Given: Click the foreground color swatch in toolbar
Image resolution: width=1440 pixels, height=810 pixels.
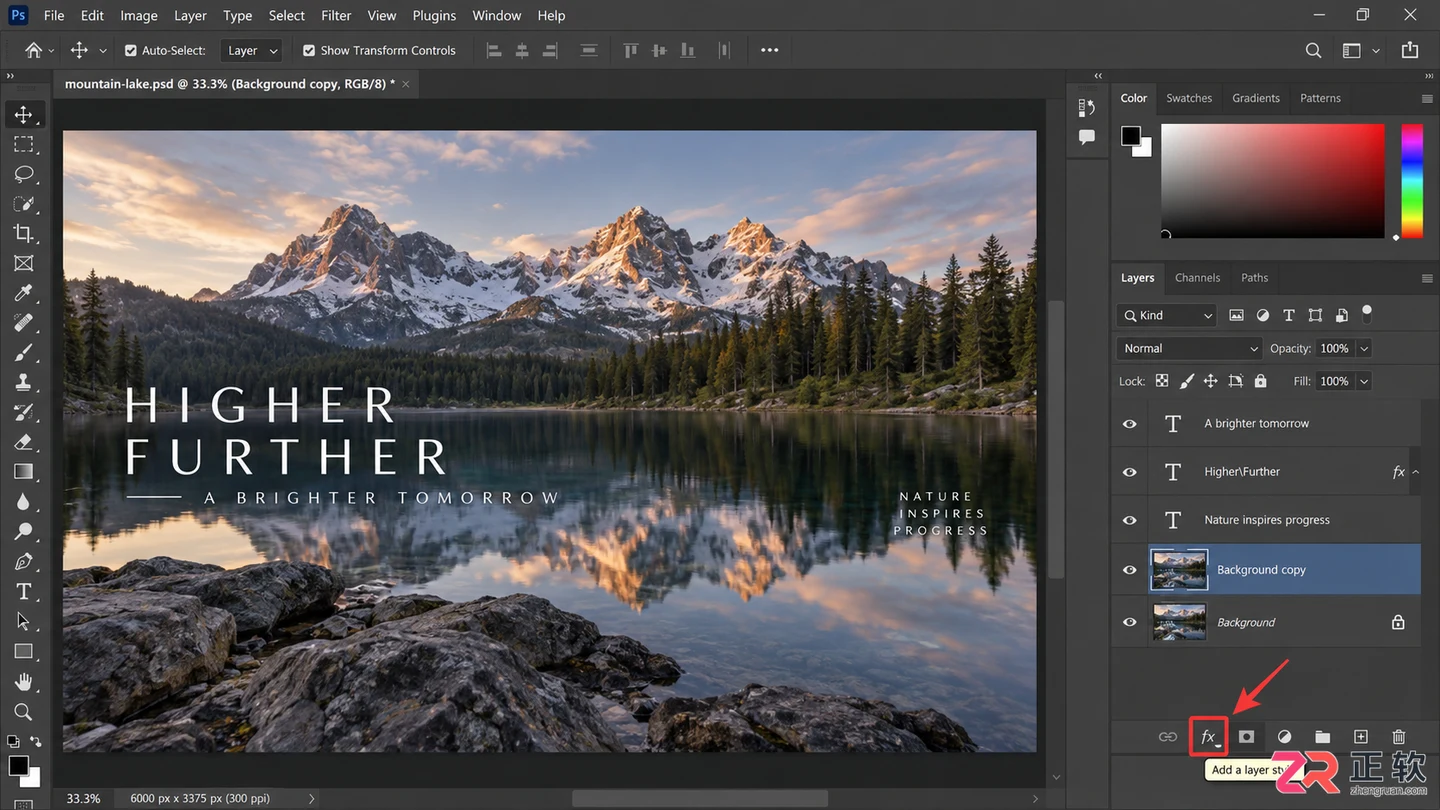Looking at the screenshot, I should (17, 765).
